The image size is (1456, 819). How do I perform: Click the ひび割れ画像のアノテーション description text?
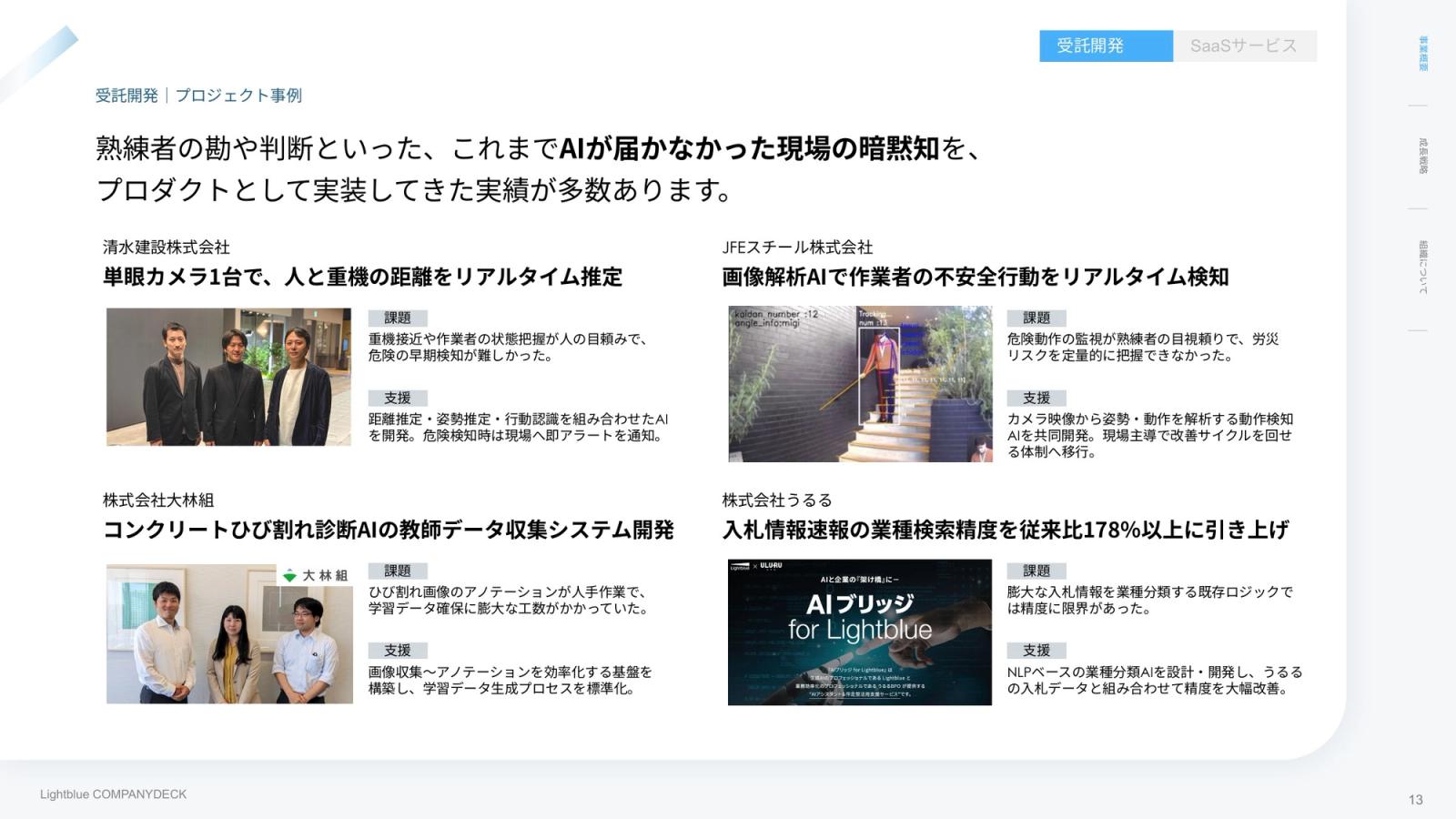point(508,601)
